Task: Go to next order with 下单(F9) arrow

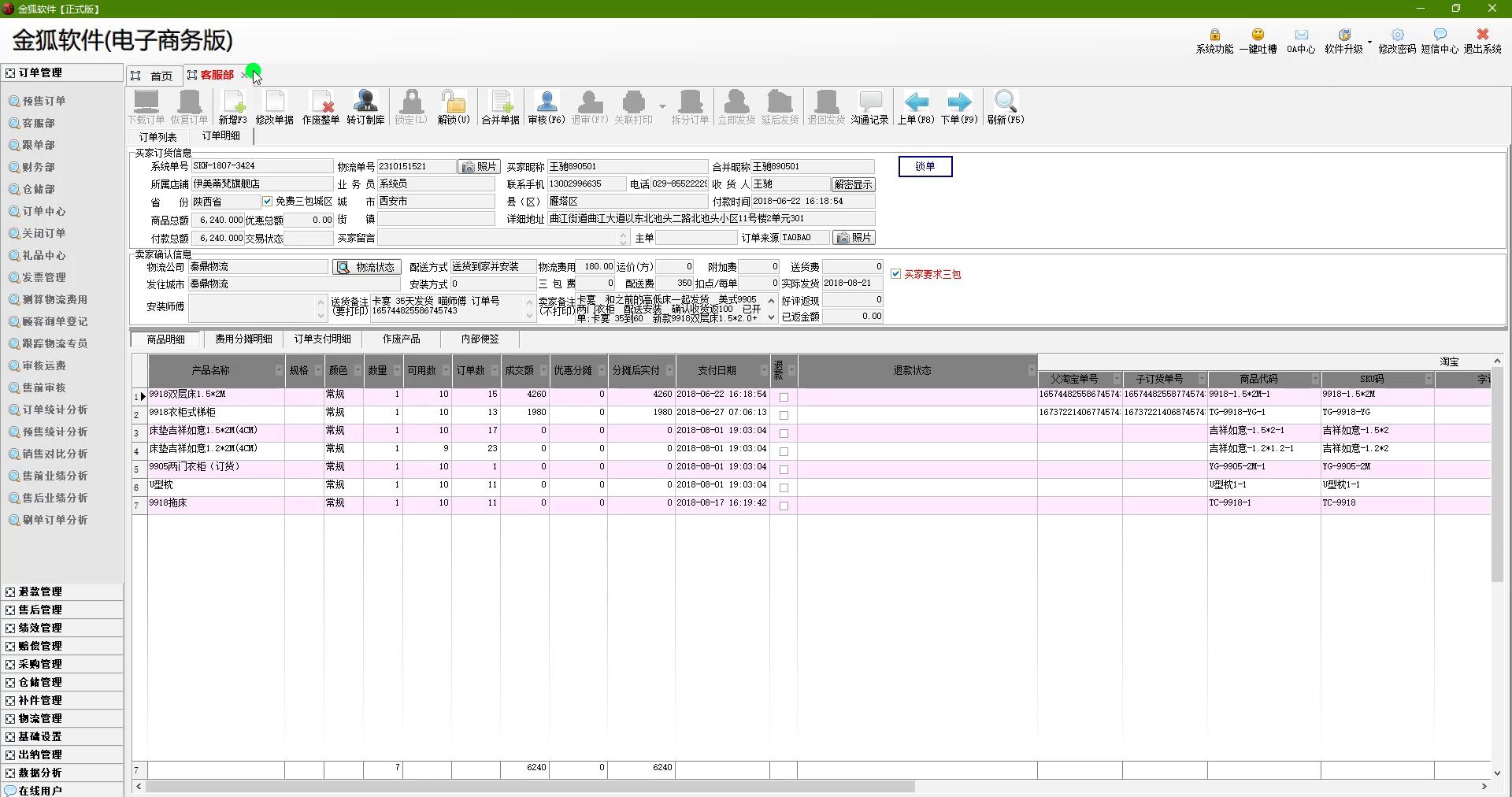Action: pos(959,102)
